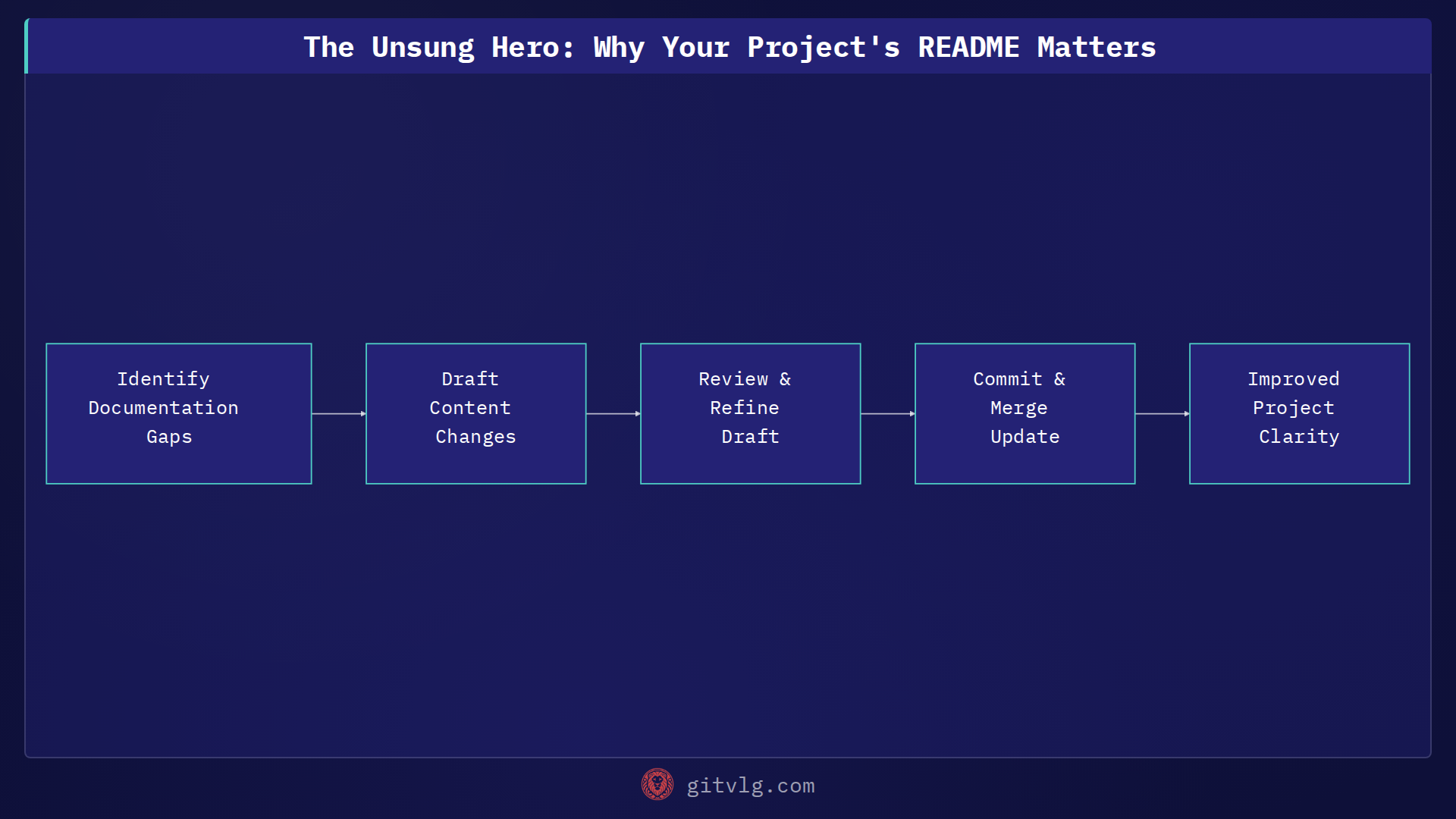Select the Identify Documentation Gaps box
The width and height of the screenshot is (1456, 819).
coord(179,413)
